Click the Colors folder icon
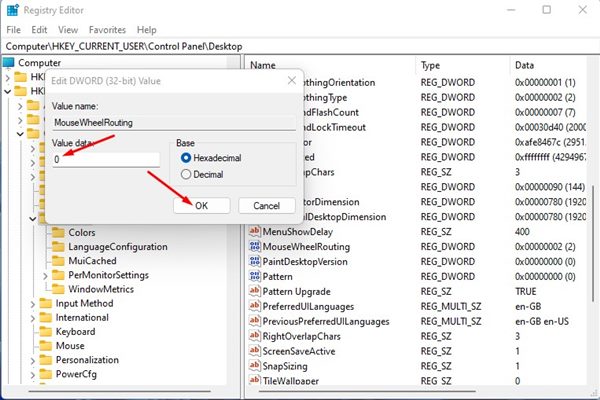The image size is (600, 400). (58, 232)
